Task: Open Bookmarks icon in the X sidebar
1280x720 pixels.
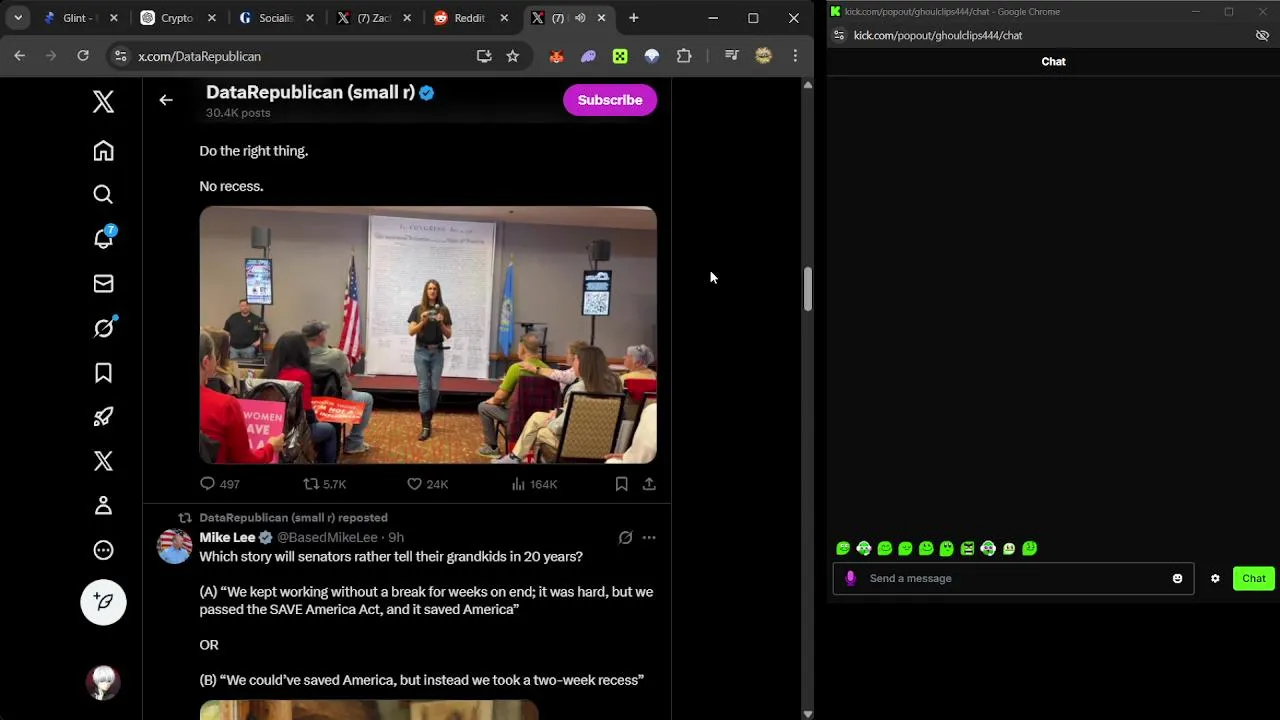Action: tap(103, 373)
